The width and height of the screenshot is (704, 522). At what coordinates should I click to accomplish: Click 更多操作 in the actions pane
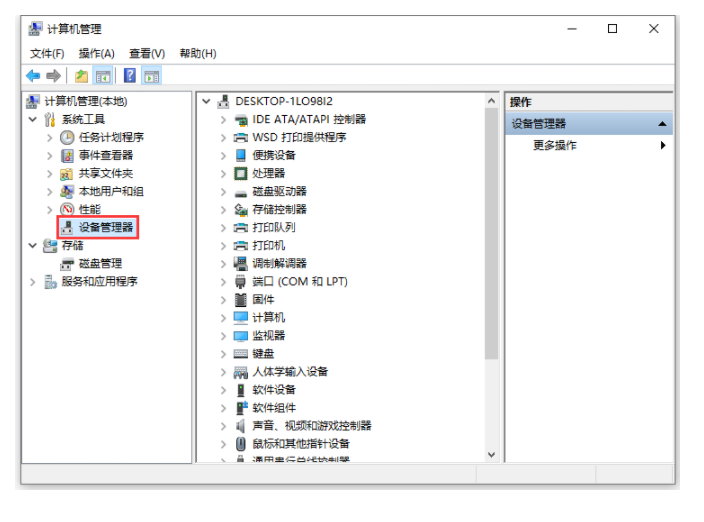[x=555, y=145]
